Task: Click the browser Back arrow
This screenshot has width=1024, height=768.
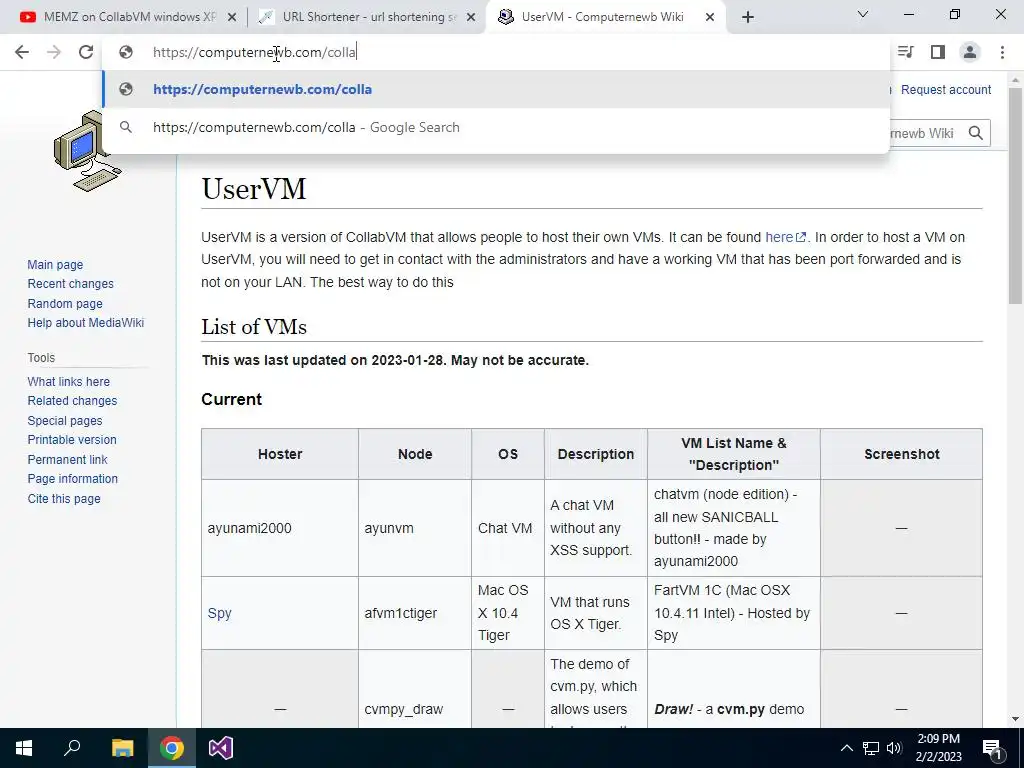Action: (x=22, y=52)
